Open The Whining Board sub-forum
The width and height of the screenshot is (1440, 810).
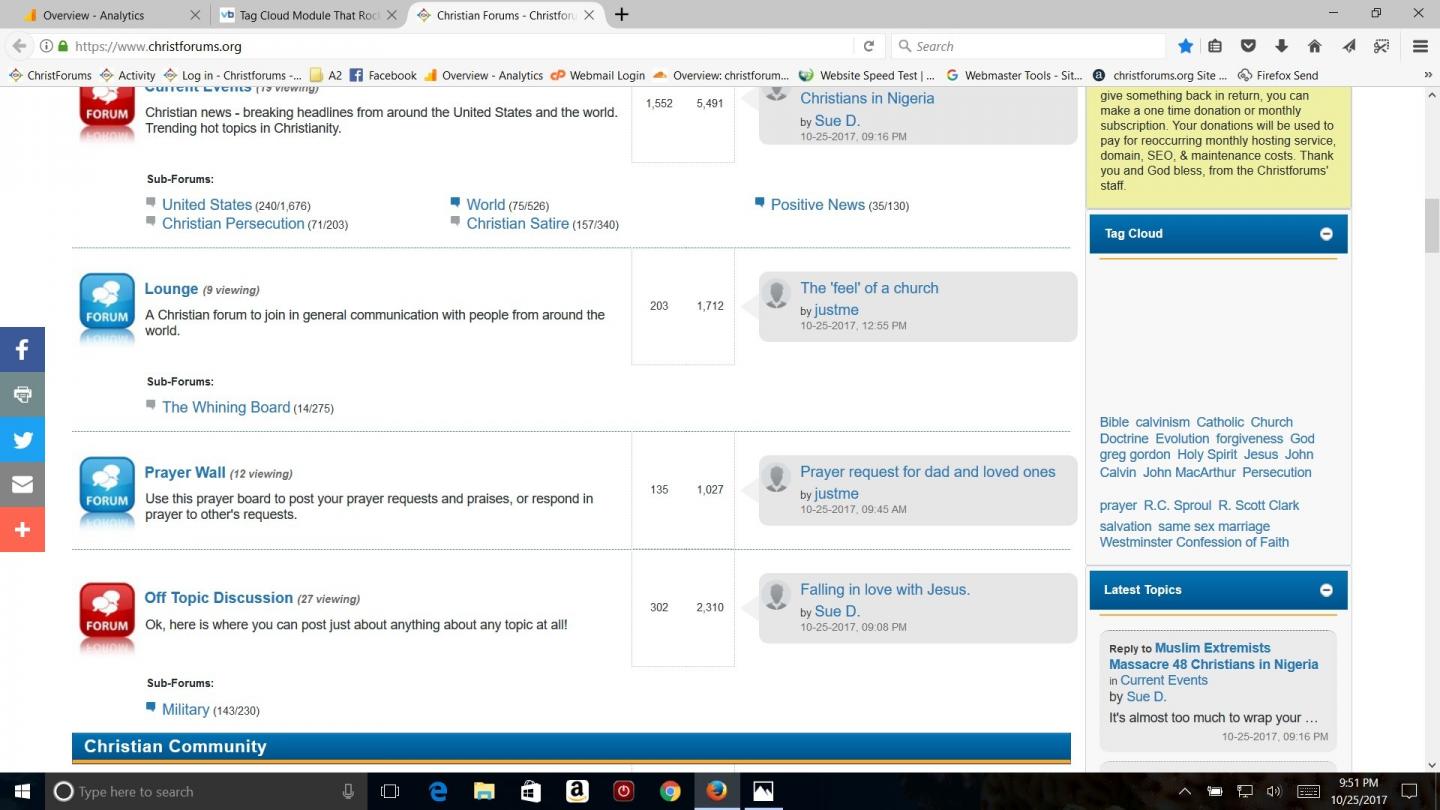[x=226, y=408]
